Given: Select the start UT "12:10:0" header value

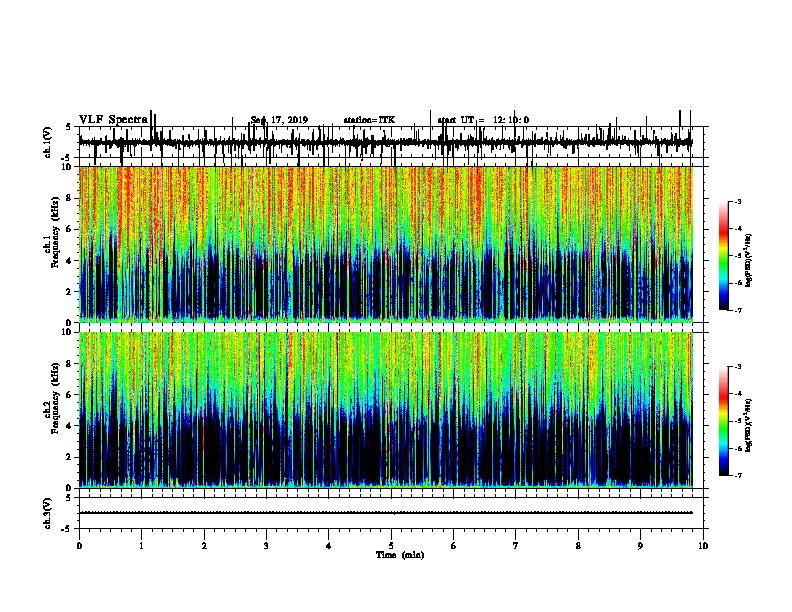Looking at the screenshot, I should (x=511, y=120).
